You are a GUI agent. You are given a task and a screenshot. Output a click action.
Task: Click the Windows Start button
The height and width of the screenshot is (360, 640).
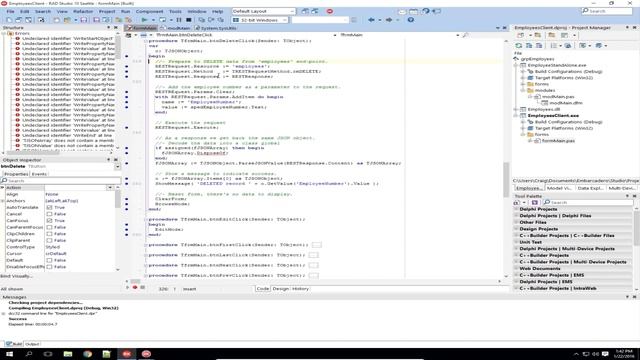[x=9, y=354]
